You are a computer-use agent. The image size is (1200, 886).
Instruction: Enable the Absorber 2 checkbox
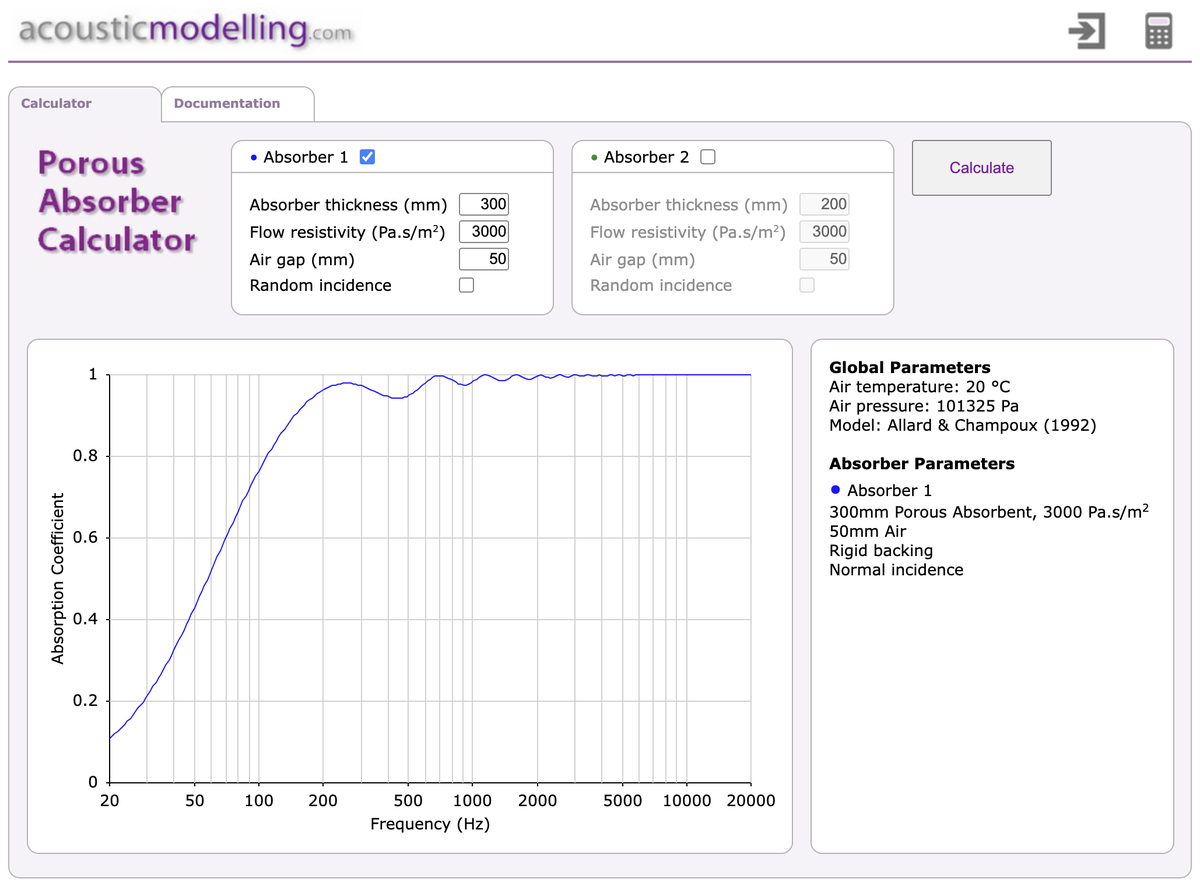[x=708, y=157]
